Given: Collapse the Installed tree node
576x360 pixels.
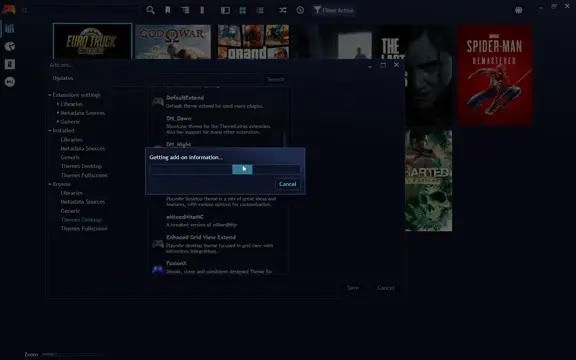Looking at the screenshot, I should (50, 130).
